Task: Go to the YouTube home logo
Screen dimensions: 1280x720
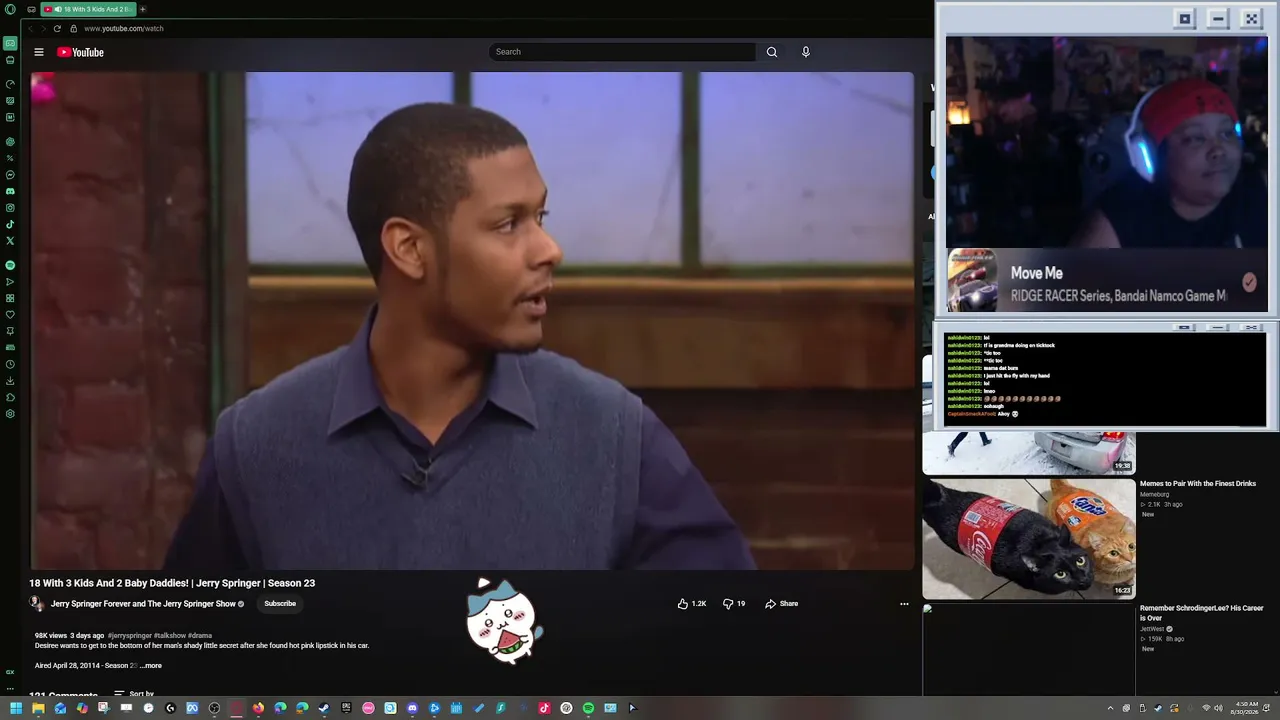Action: [x=80, y=52]
